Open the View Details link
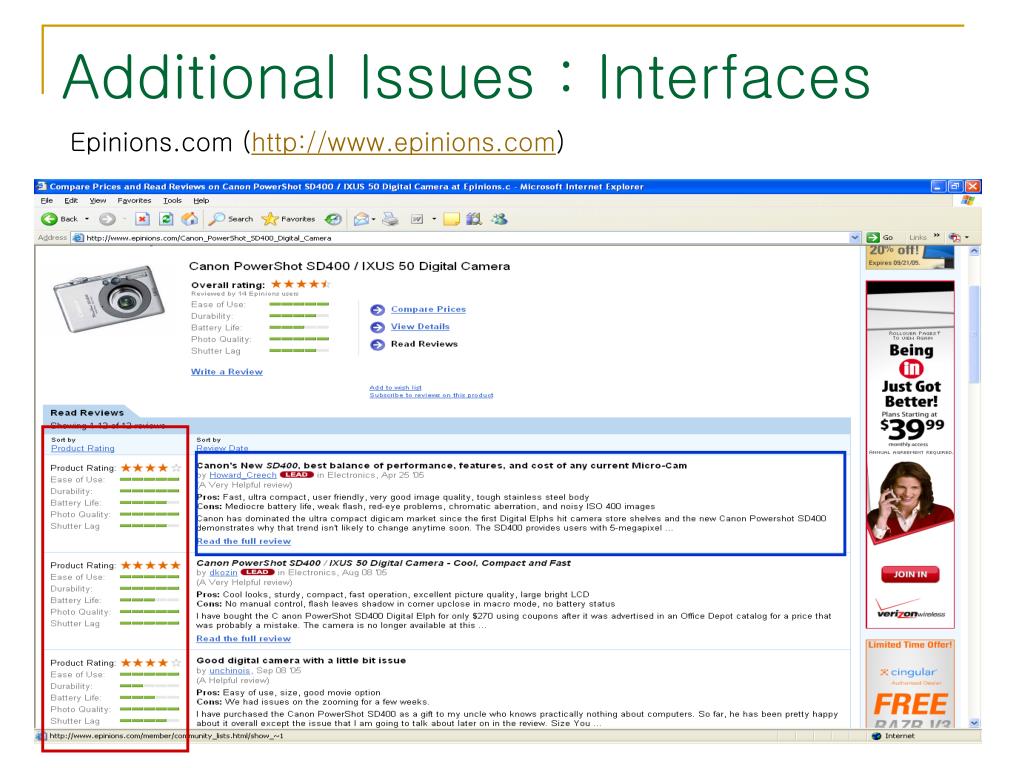 coord(420,327)
